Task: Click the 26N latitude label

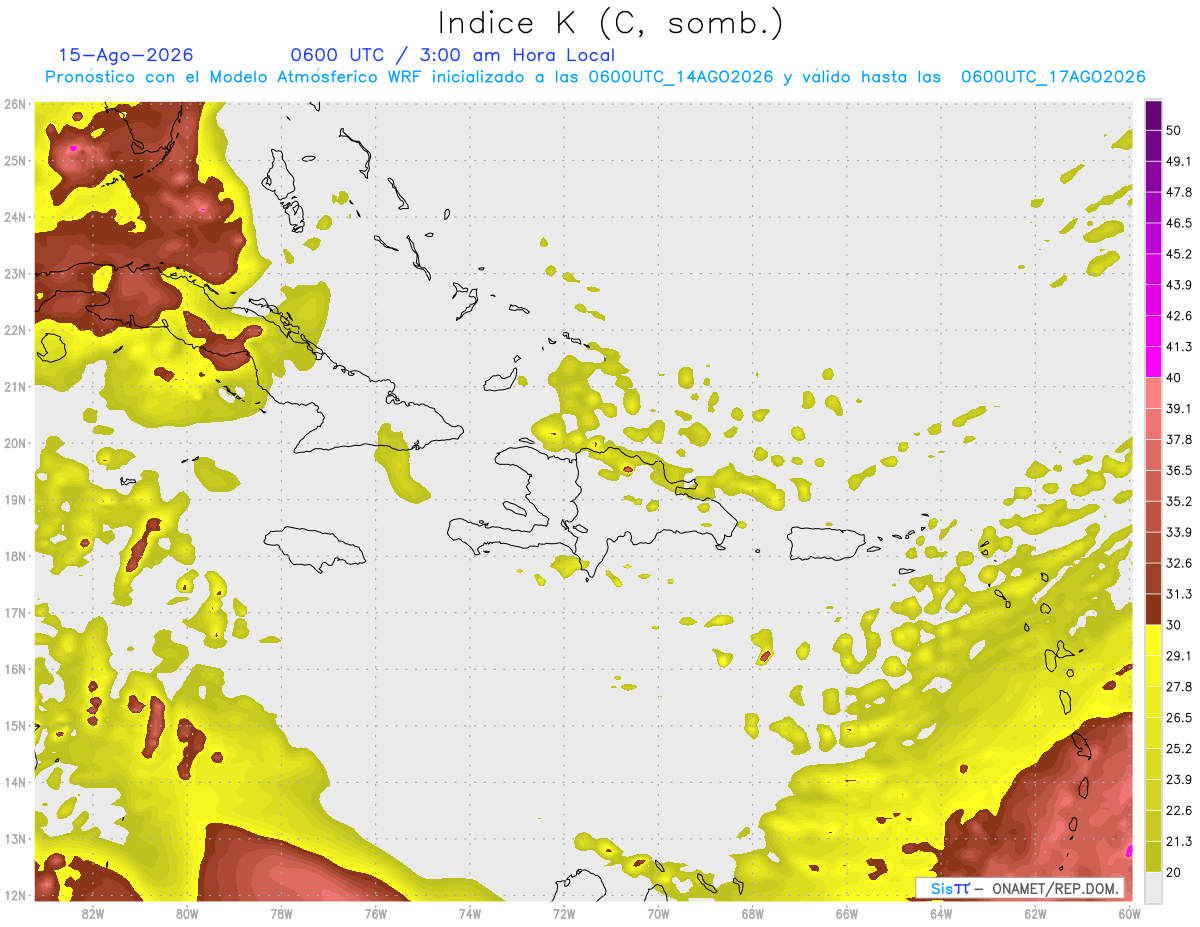Action: point(14,104)
